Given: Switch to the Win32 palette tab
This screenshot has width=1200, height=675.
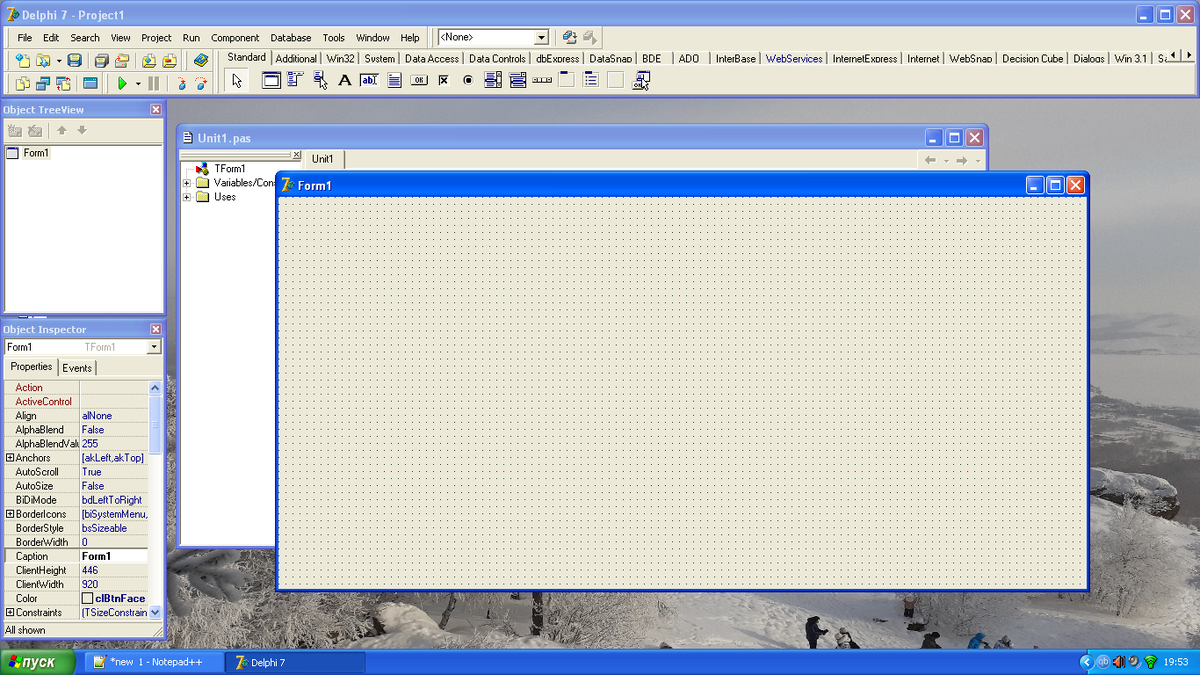Looking at the screenshot, I should 341,58.
